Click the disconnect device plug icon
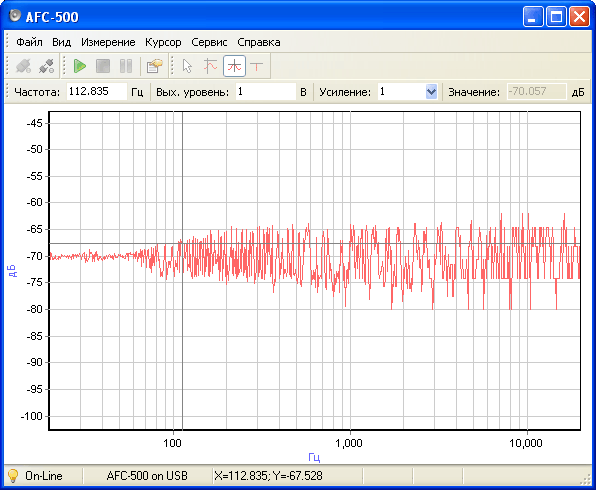 [x=47, y=66]
